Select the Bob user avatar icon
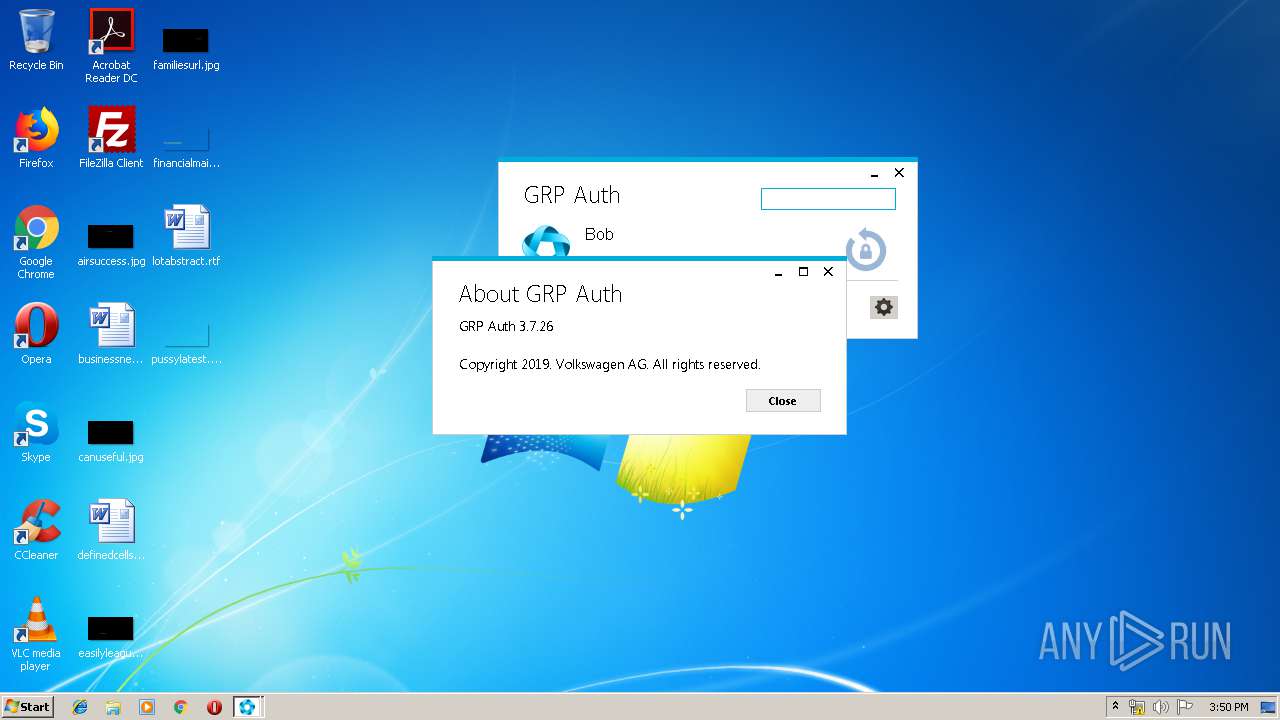 [x=546, y=242]
